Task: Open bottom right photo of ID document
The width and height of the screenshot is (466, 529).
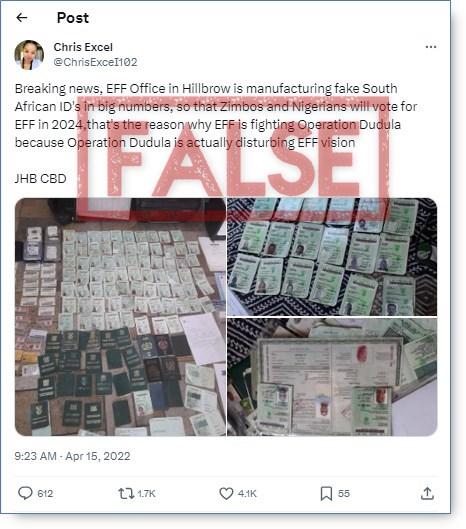Action: (x=332, y=377)
